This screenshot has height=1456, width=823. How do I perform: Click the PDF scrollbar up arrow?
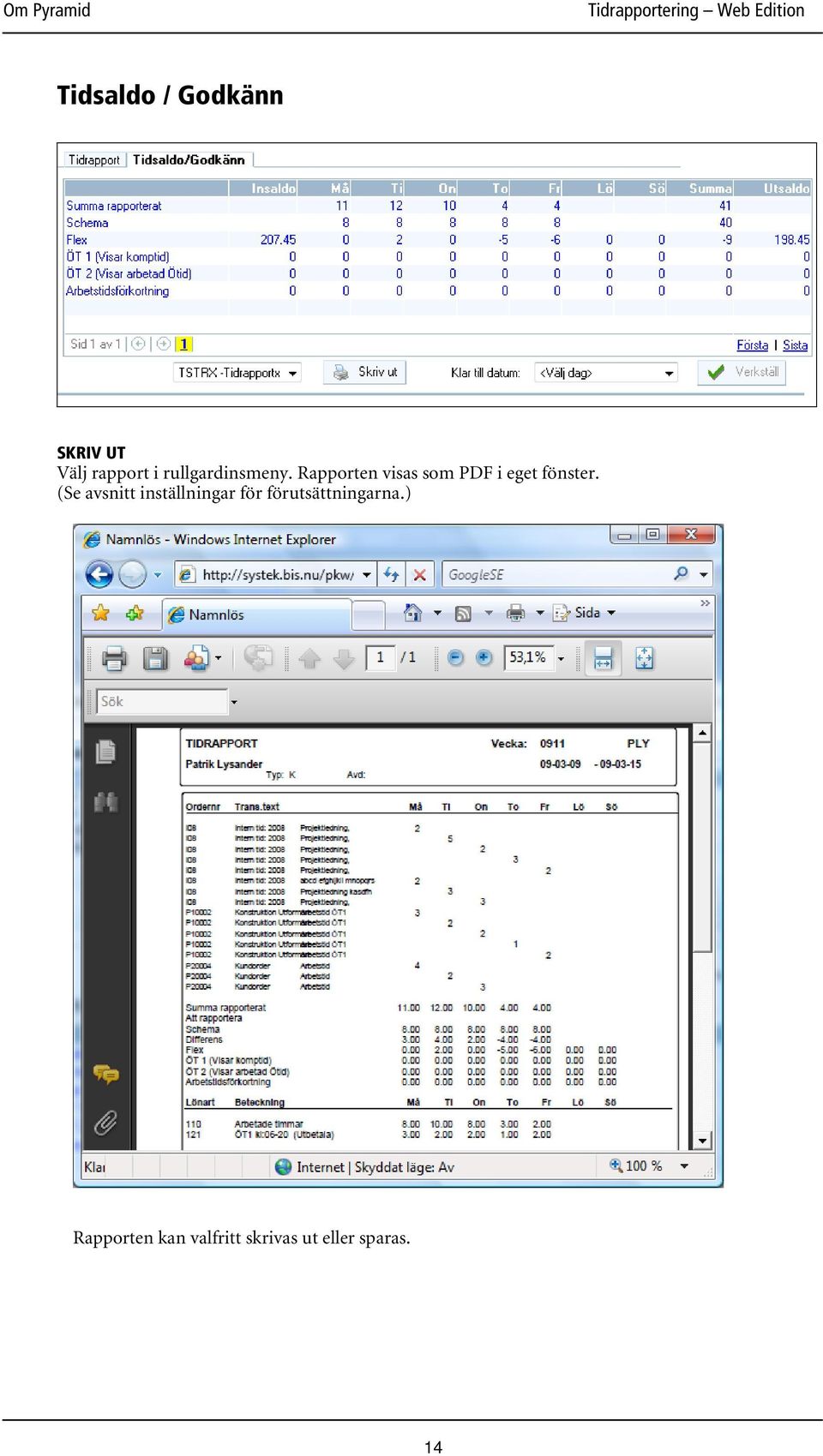(702, 733)
